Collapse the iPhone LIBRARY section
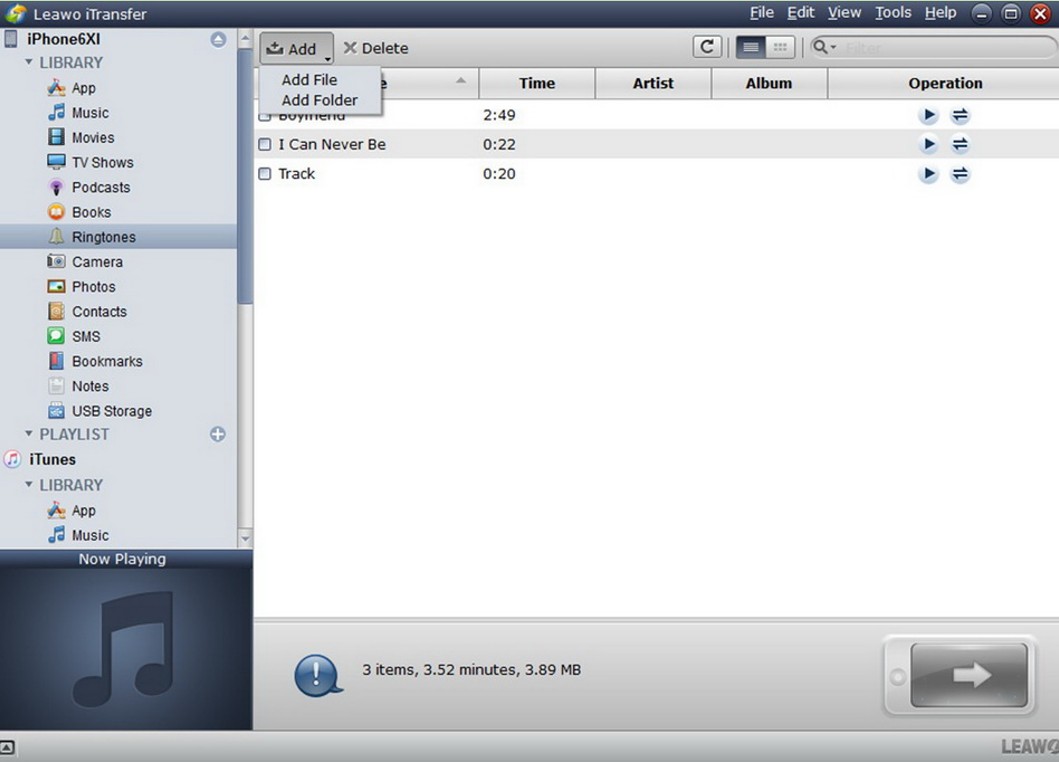Viewport: 1059px width, 762px height. [29, 62]
